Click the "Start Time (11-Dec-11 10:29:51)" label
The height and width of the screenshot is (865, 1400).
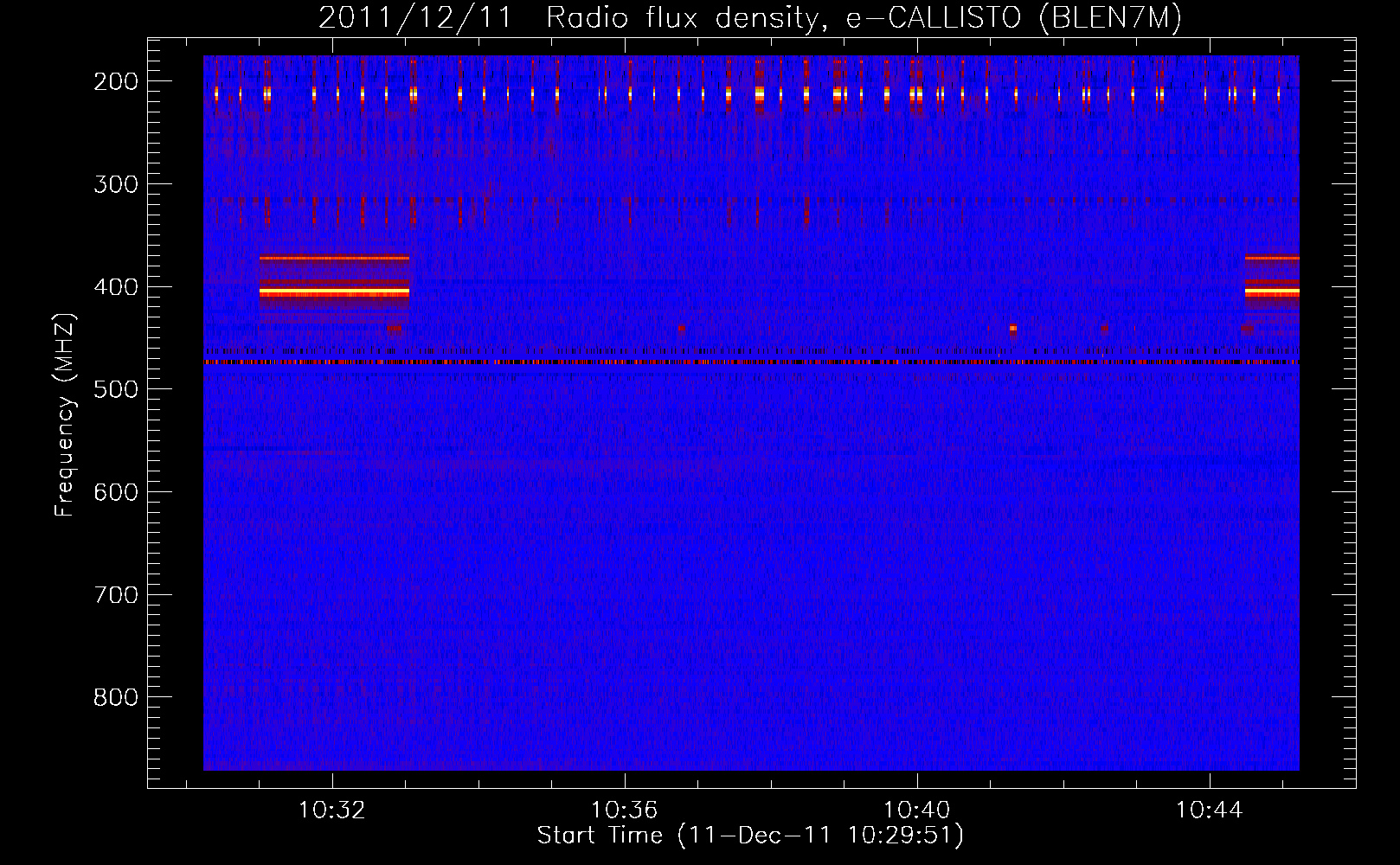pos(750,836)
